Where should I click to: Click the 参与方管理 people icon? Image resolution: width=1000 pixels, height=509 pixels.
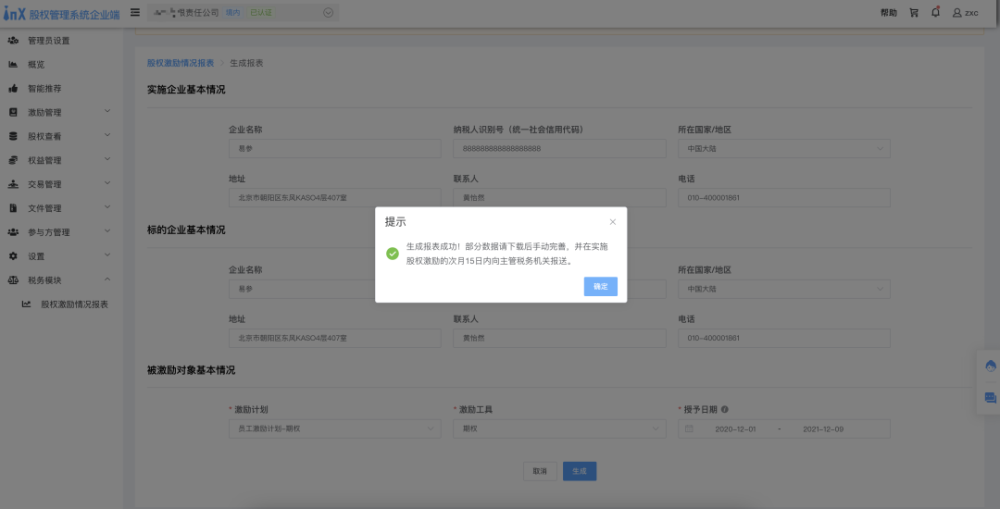(13, 232)
